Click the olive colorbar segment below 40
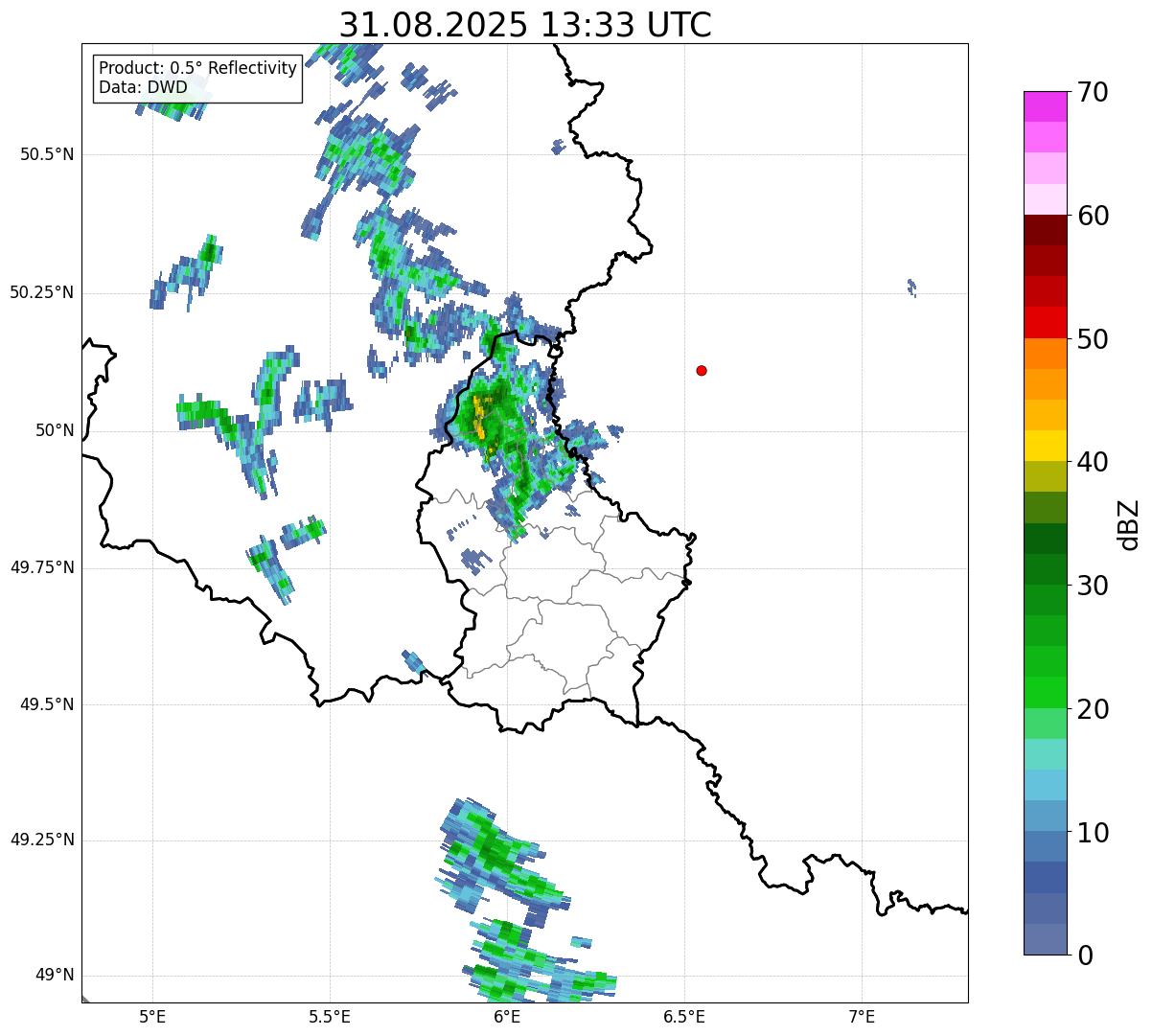Screen dimensions: 1152x1036 [1046, 476]
